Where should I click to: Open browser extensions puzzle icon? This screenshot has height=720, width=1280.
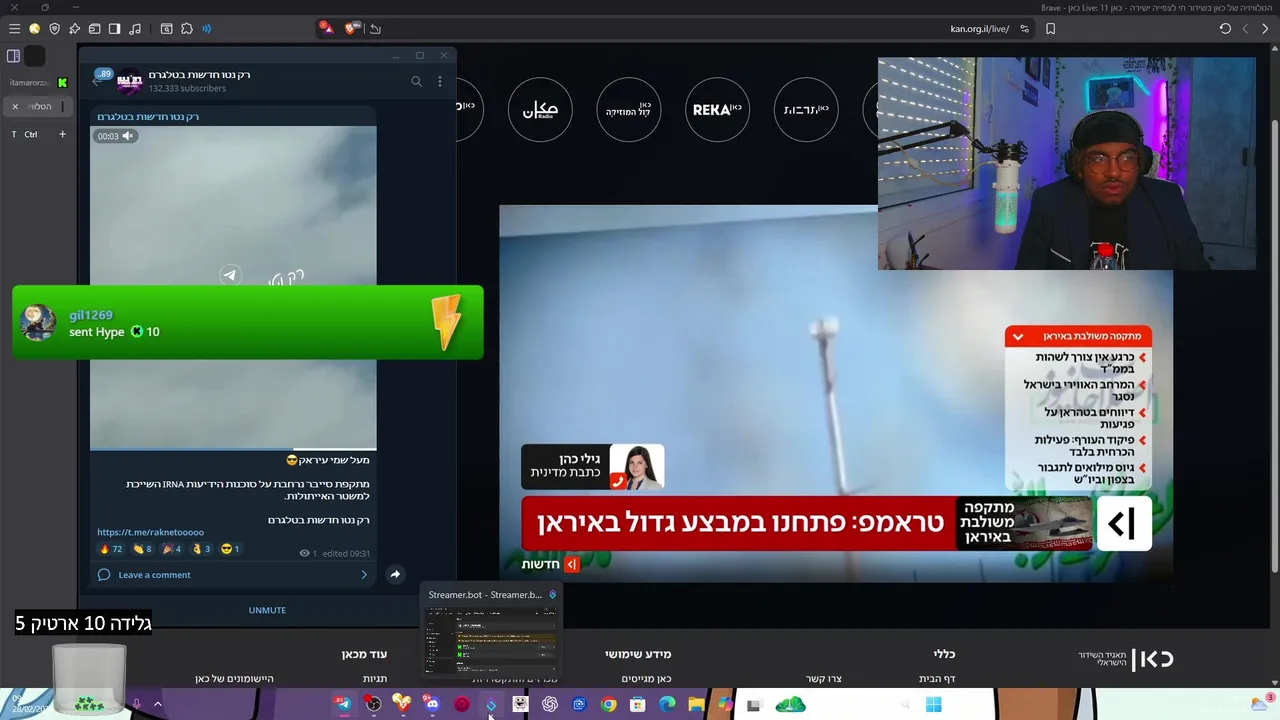tap(187, 29)
